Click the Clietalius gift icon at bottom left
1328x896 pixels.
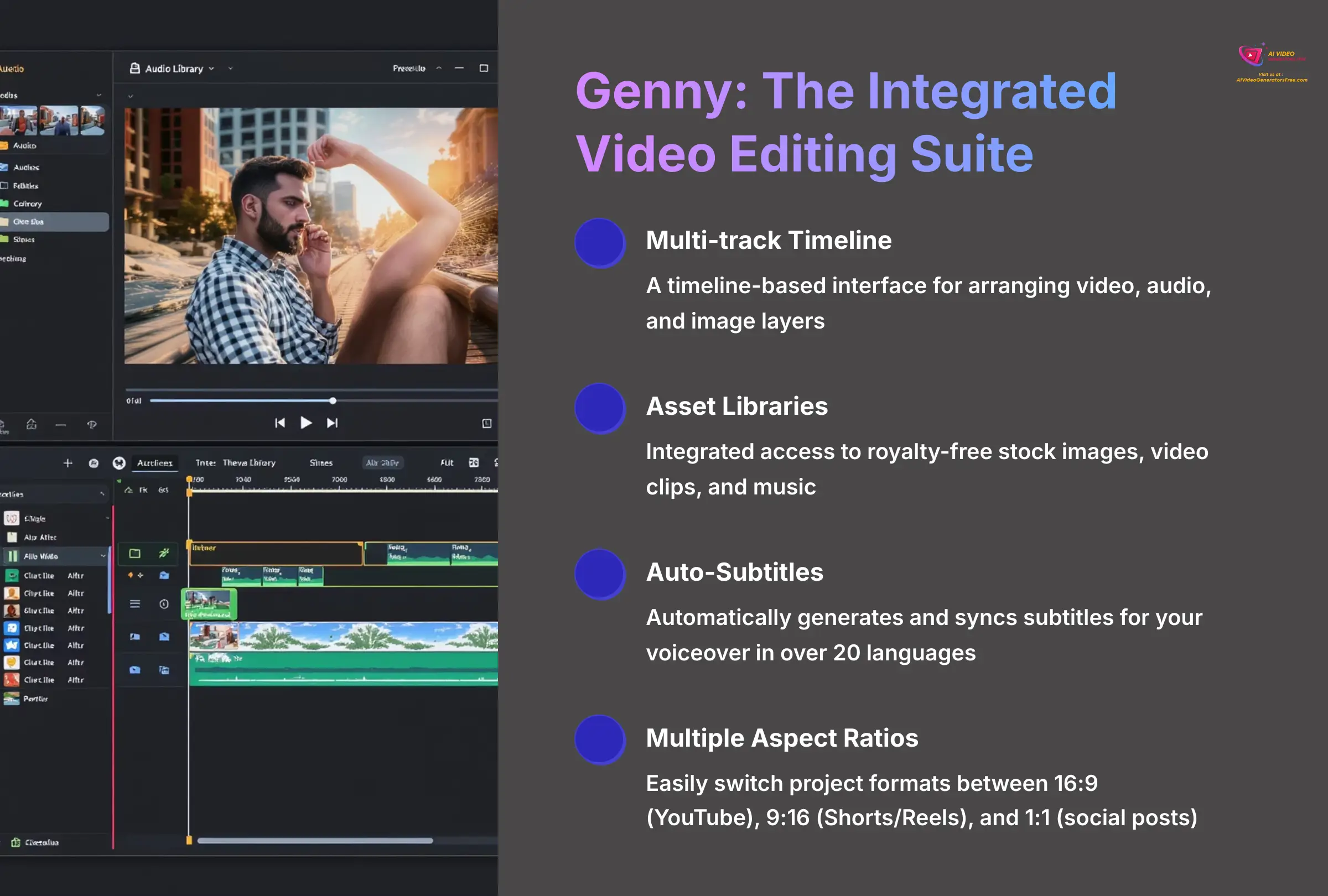[x=16, y=842]
